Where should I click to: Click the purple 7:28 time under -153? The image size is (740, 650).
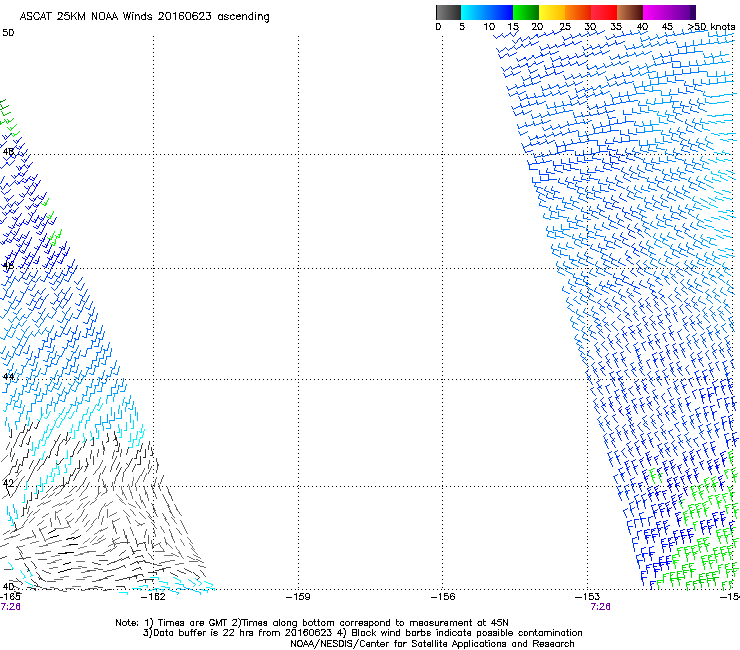click(x=600, y=606)
